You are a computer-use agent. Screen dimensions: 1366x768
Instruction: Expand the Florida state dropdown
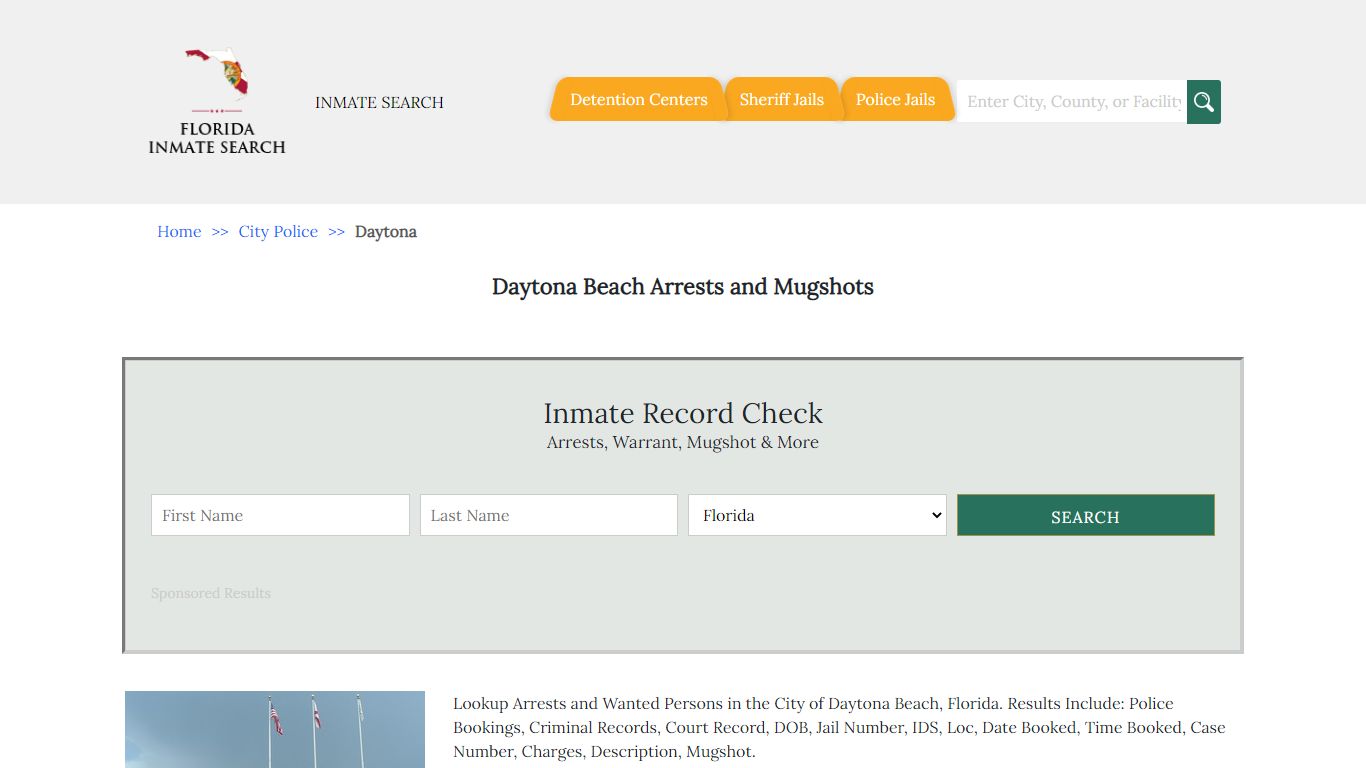[x=817, y=515]
